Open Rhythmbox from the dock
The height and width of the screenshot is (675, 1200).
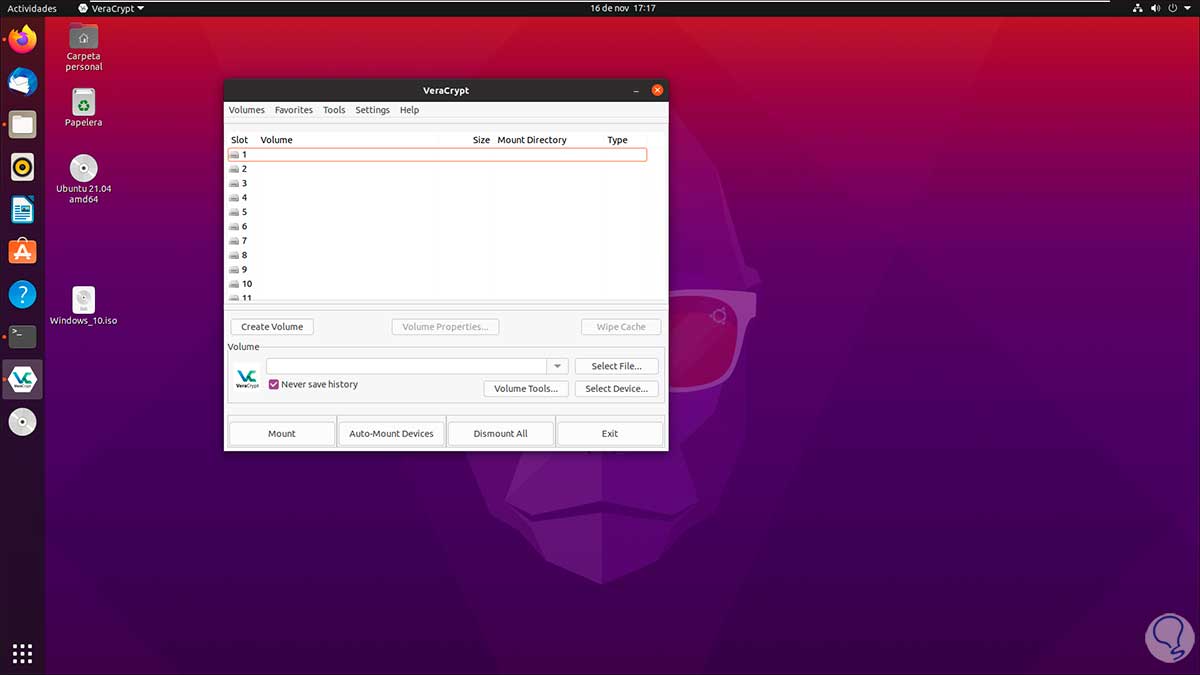(x=22, y=166)
